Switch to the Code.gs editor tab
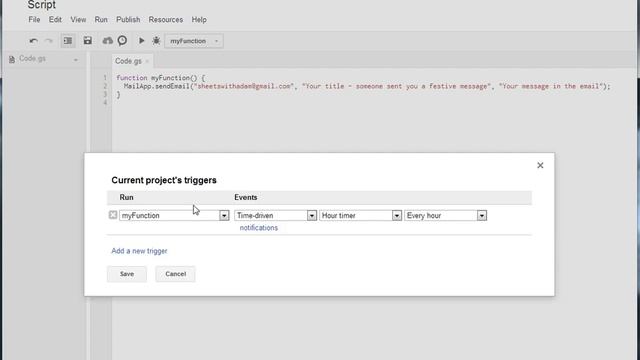Screen dimensions: 640x360 (x=128, y=61)
